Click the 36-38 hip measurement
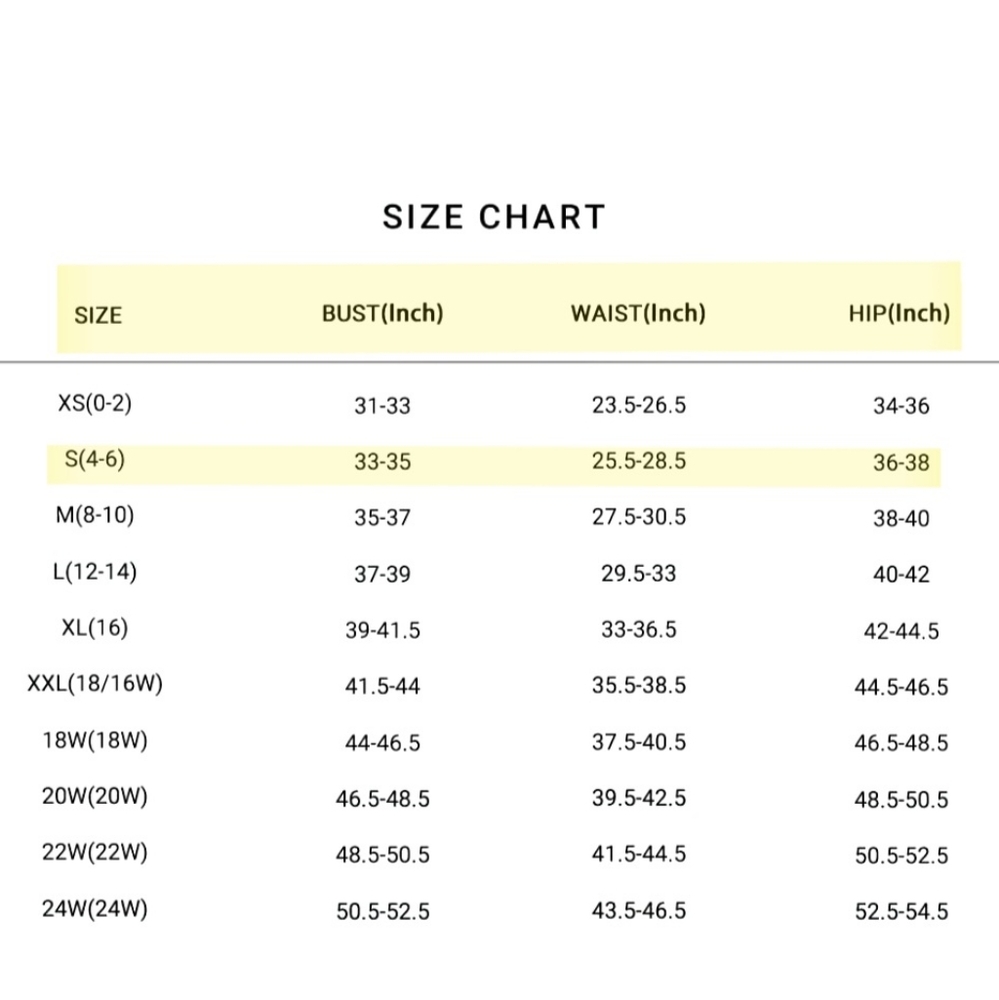 tap(901, 463)
